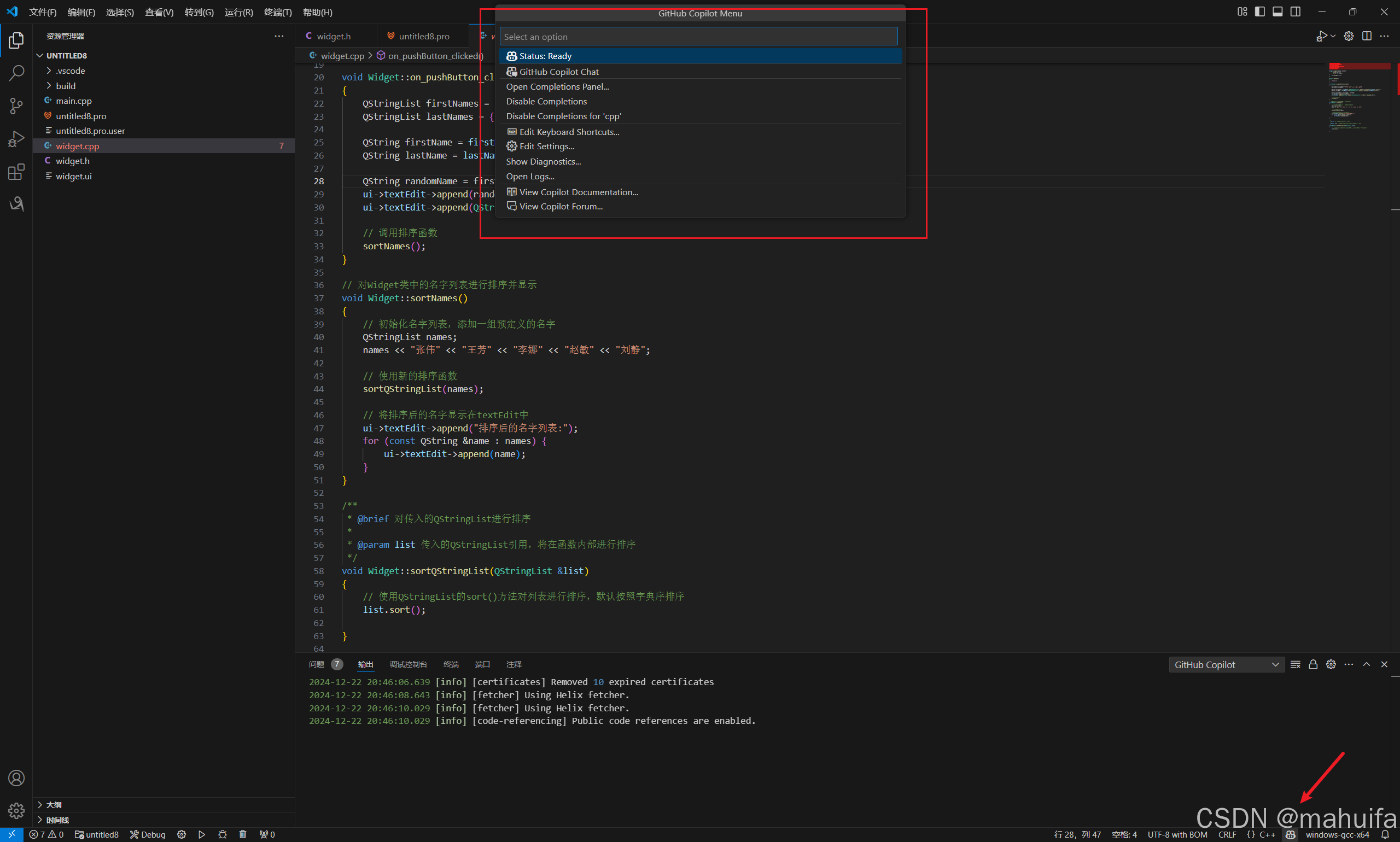Switch to the untitled8.pro editor tab
This screenshot has height=842, width=1400.
pyautogui.click(x=423, y=36)
